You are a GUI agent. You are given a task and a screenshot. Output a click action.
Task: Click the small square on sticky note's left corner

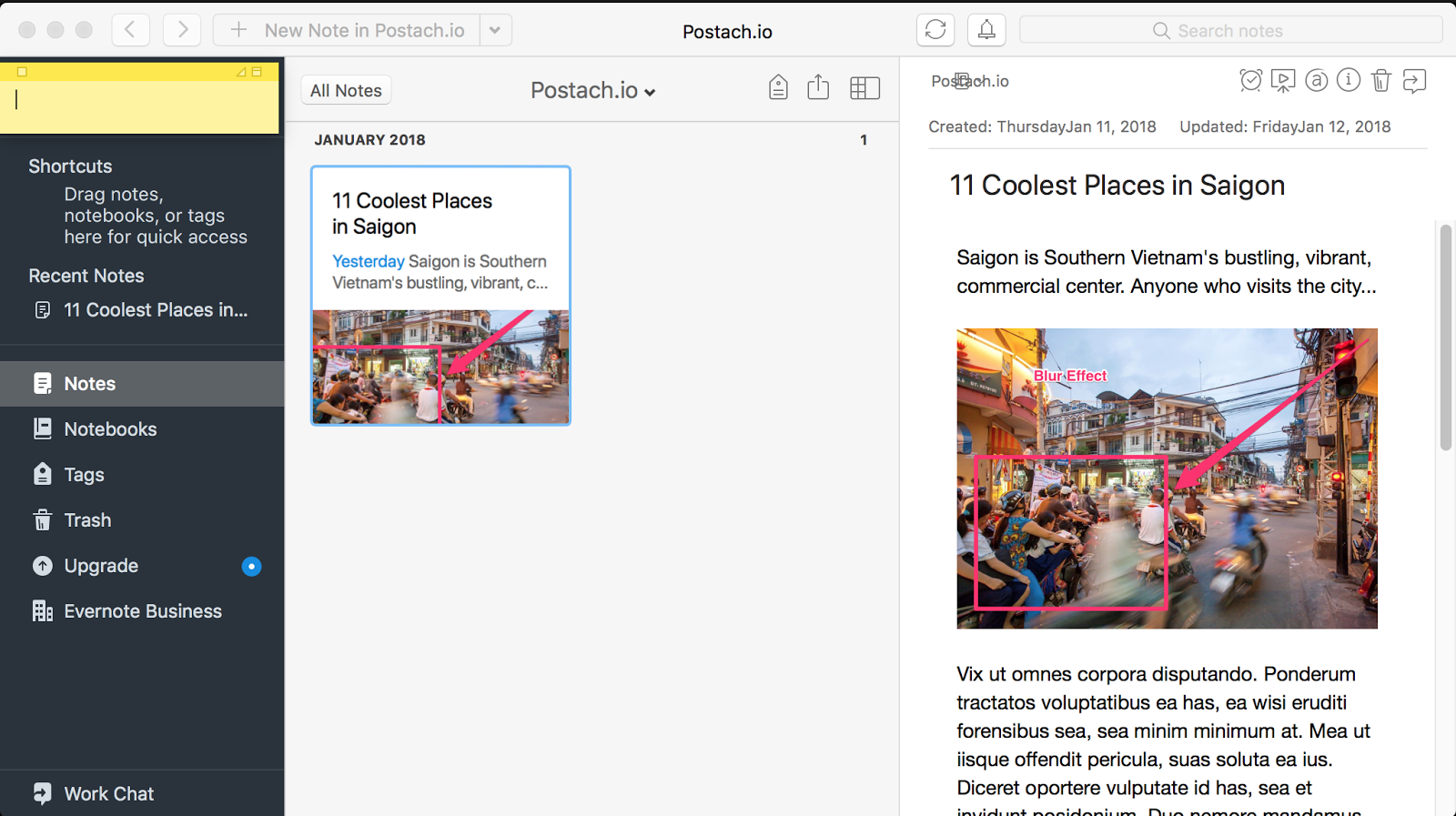click(23, 71)
